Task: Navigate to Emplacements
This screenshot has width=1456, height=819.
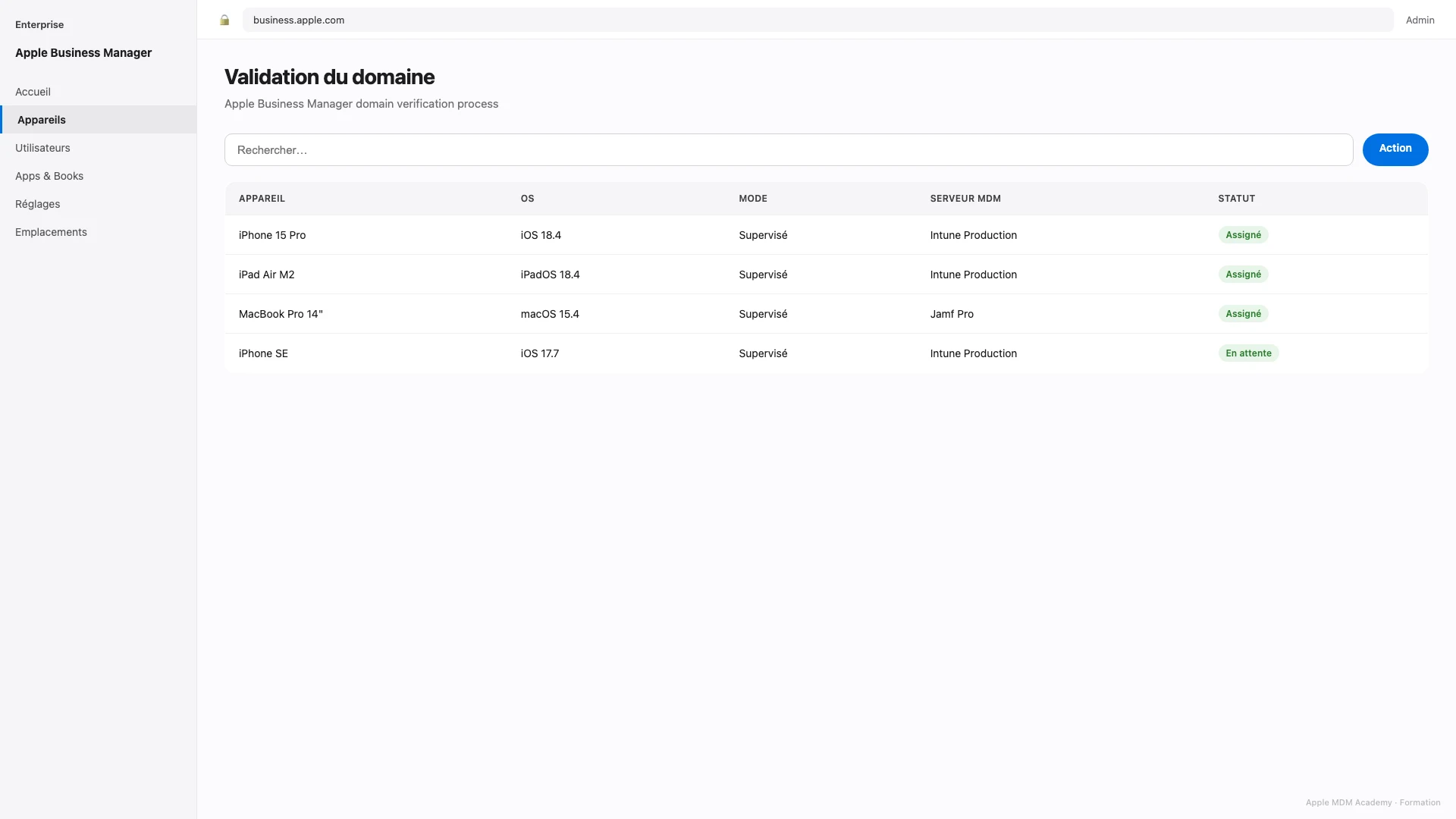Action: (x=98, y=232)
